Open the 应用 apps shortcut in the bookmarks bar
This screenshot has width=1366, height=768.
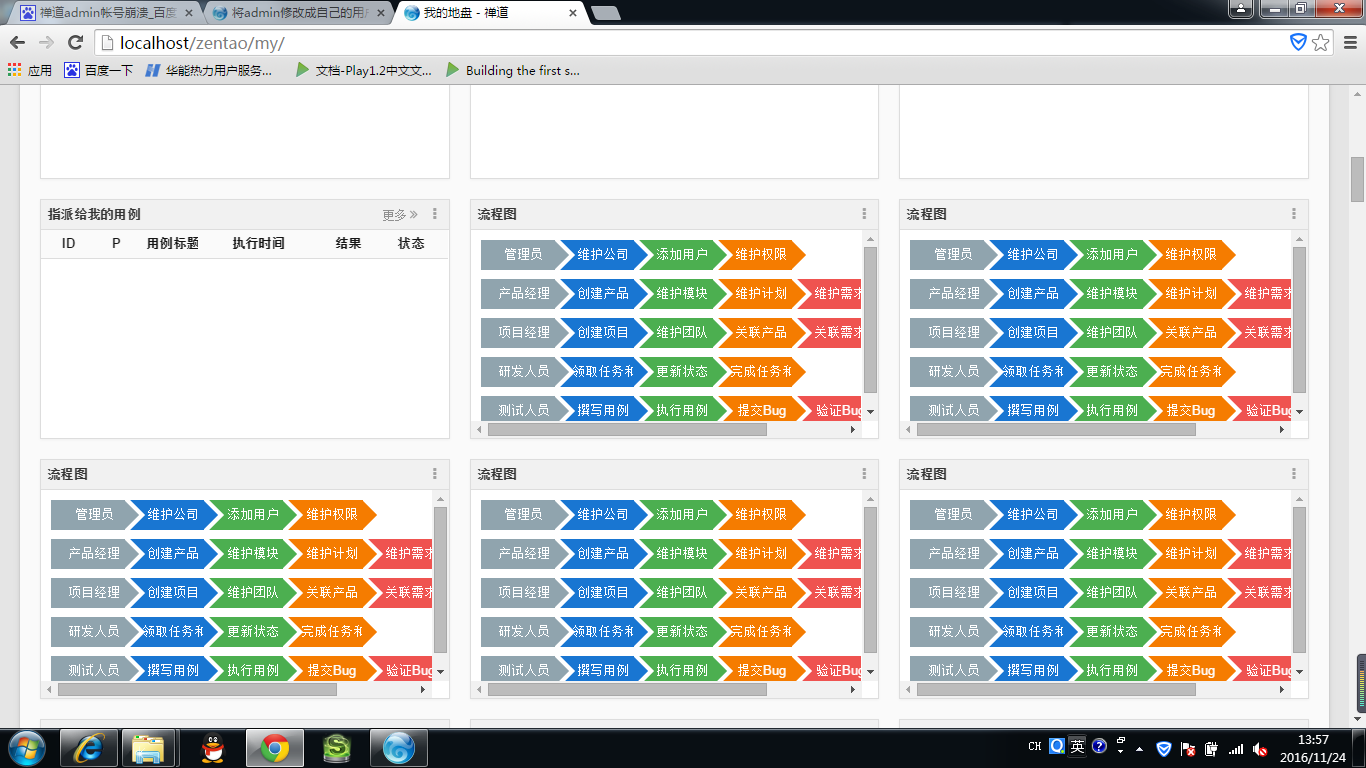click(x=30, y=71)
